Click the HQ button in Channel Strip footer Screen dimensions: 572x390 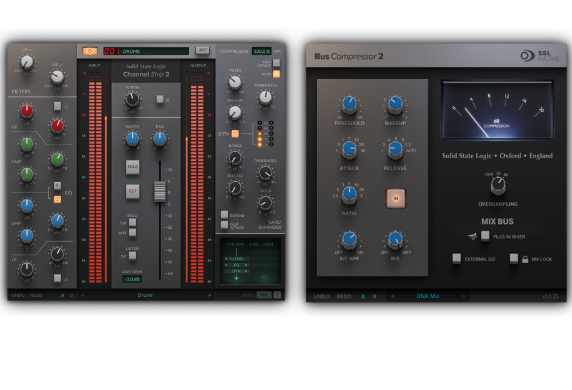coord(264,295)
